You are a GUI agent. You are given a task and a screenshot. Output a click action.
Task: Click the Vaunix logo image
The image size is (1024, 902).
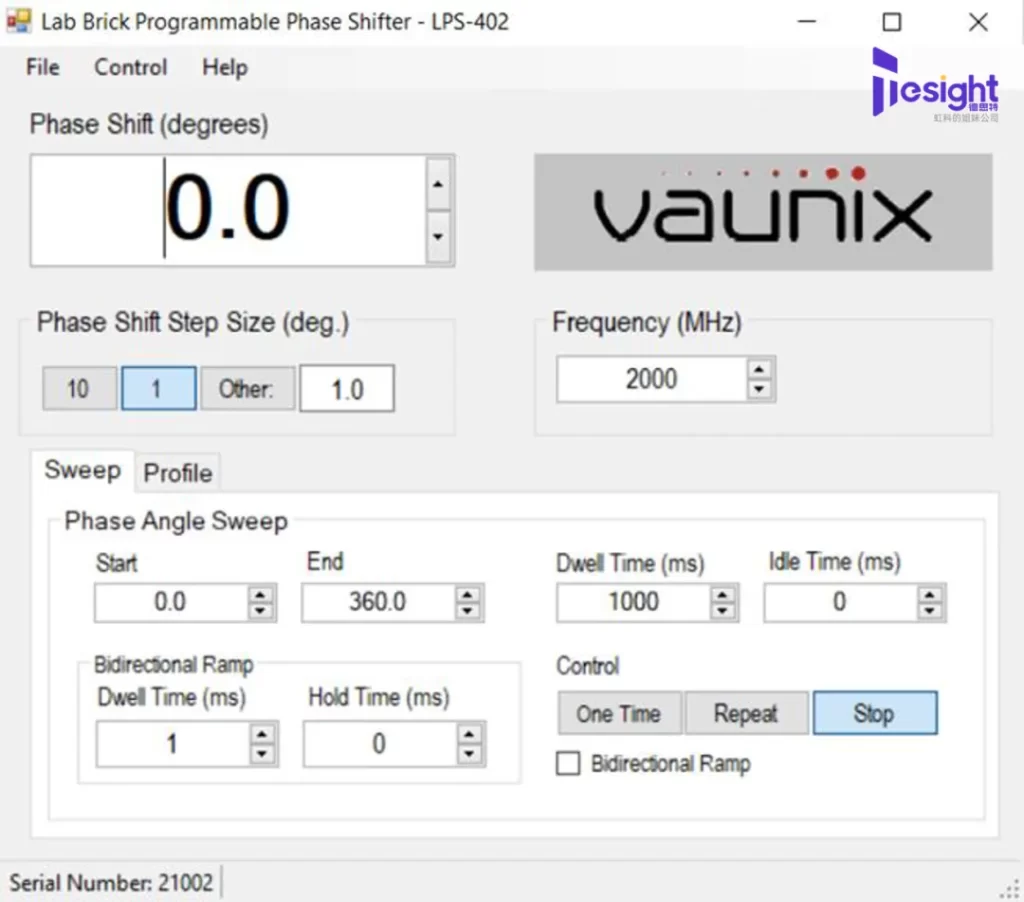click(x=763, y=212)
